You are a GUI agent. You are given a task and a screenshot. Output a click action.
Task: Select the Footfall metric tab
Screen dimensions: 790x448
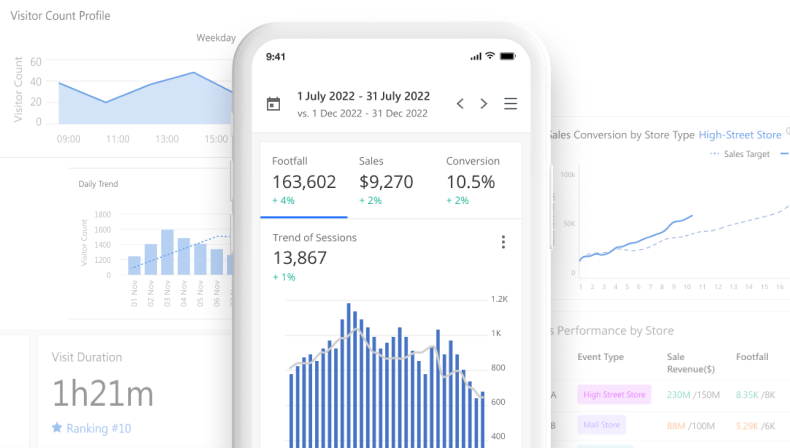coord(304,180)
